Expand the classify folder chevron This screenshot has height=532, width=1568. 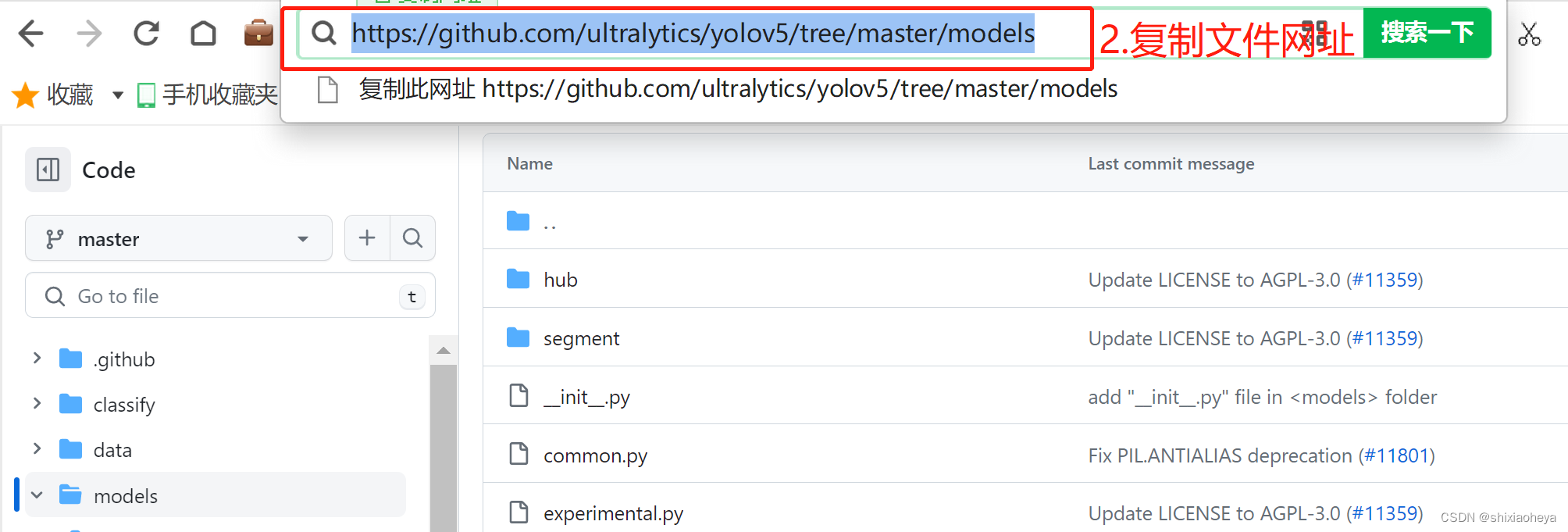pos(37,404)
